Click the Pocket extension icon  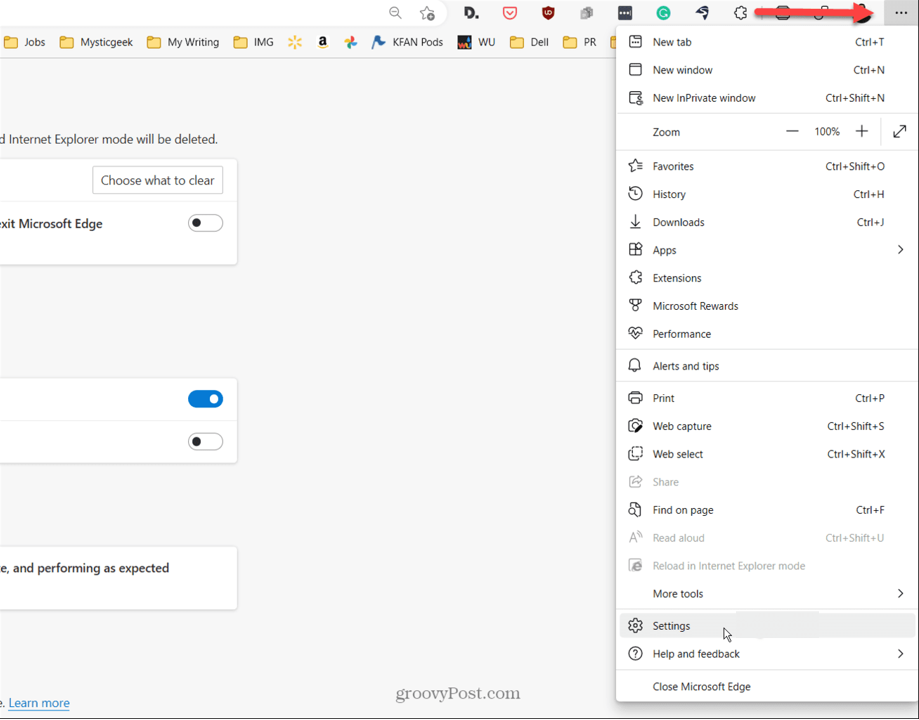click(x=510, y=13)
